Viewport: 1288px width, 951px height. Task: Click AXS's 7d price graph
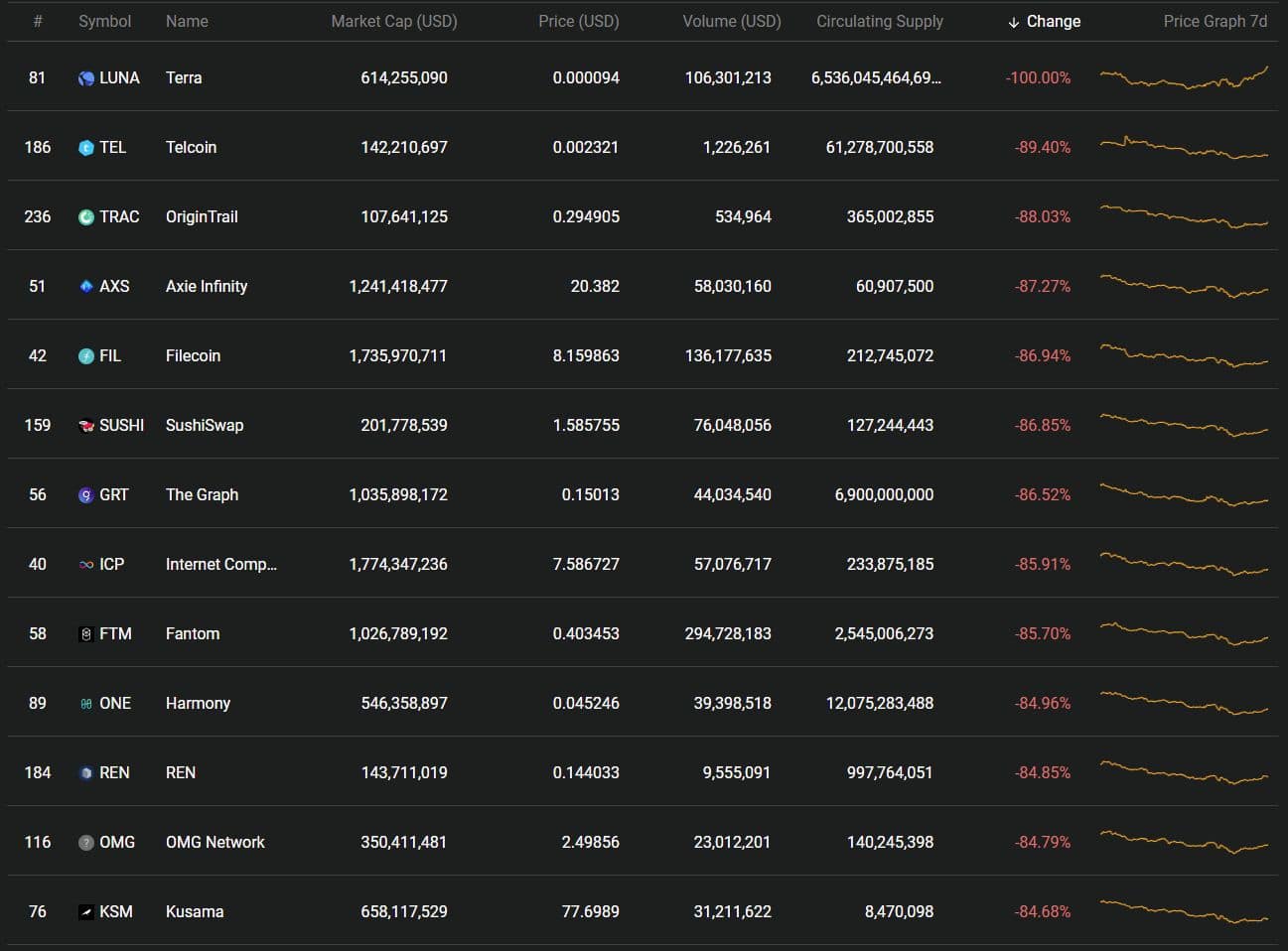click(1184, 286)
